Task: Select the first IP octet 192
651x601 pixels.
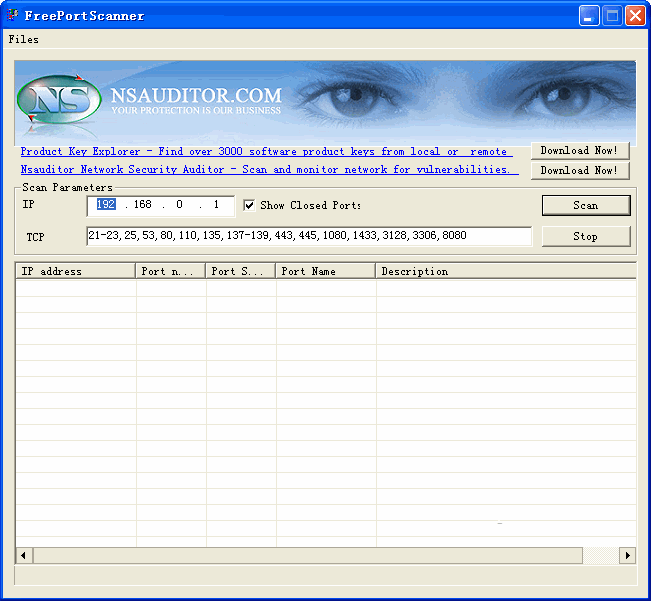Action: (106, 204)
